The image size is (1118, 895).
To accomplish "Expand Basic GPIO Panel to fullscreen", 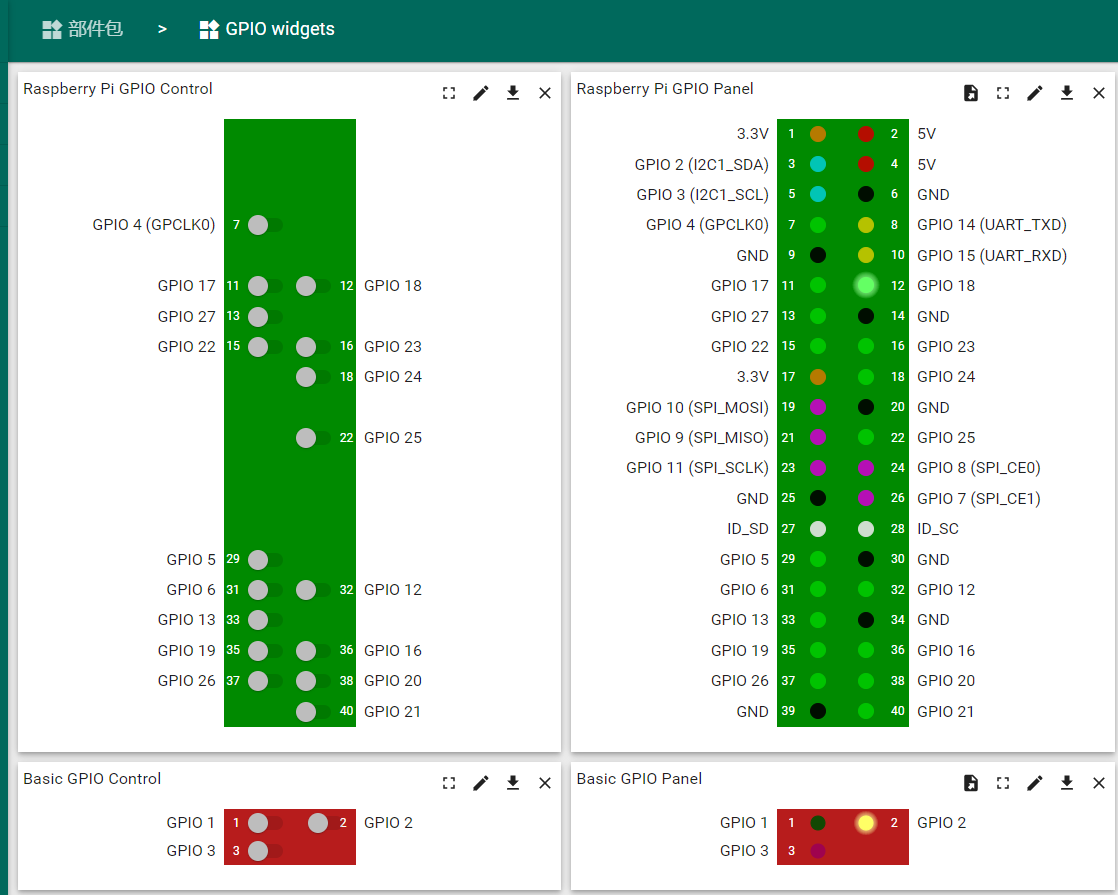I will [1002, 783].
